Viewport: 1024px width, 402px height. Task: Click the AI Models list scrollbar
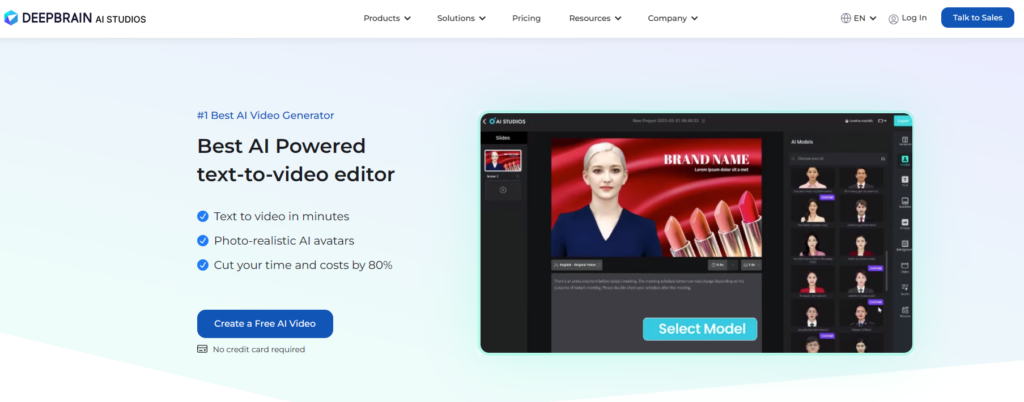pos(887,271)
